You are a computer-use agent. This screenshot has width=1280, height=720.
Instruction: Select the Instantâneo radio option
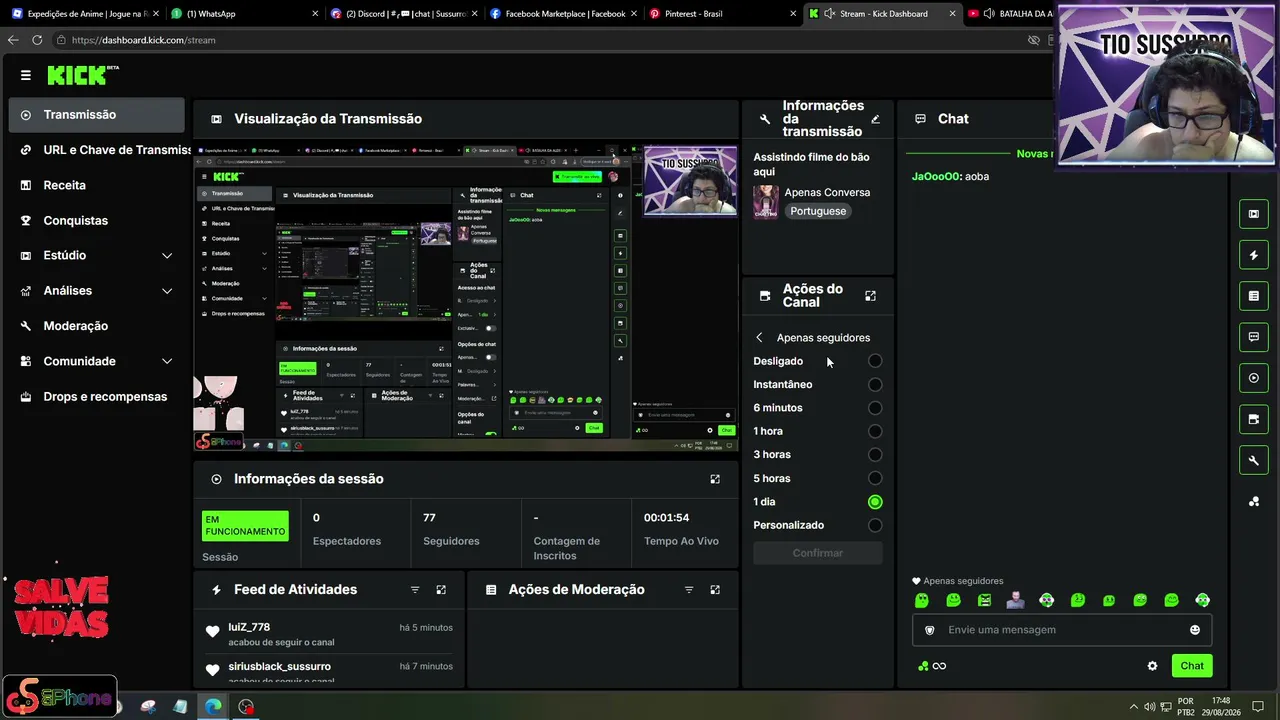click(x=875, y=384)
